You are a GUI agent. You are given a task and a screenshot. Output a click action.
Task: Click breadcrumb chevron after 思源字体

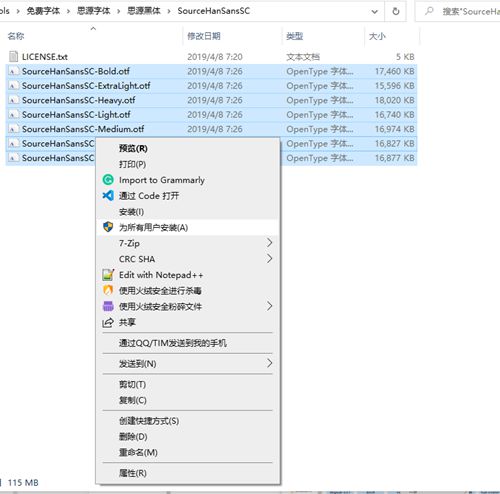point(119,11)
